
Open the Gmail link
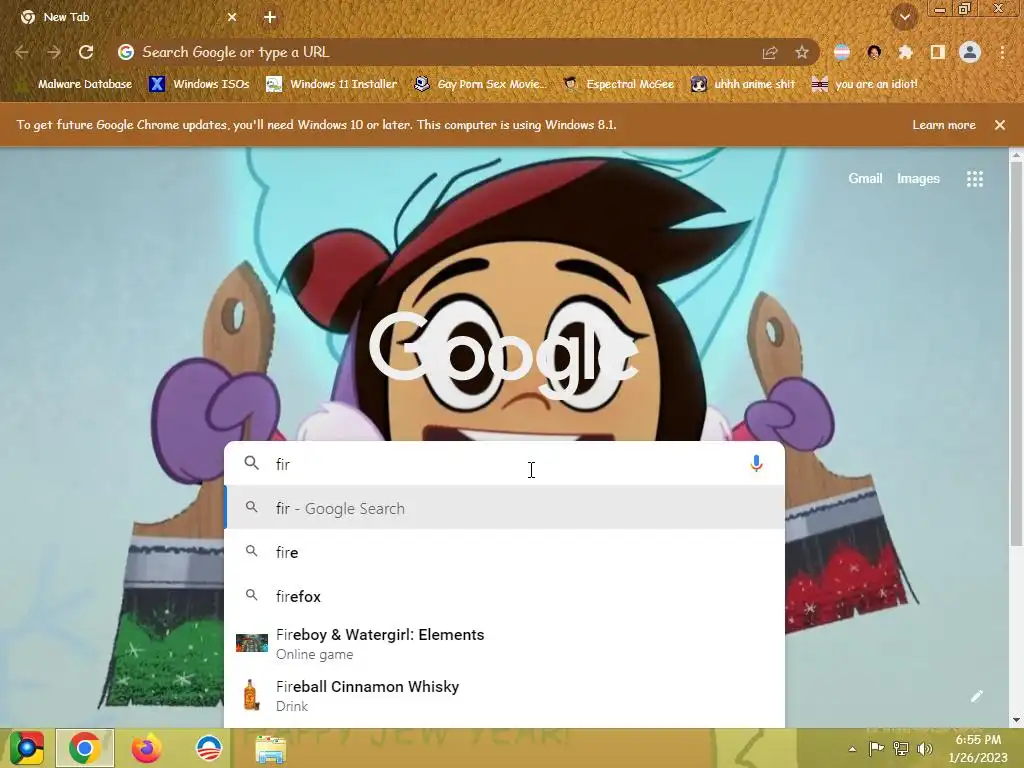[x=865, y=178]
